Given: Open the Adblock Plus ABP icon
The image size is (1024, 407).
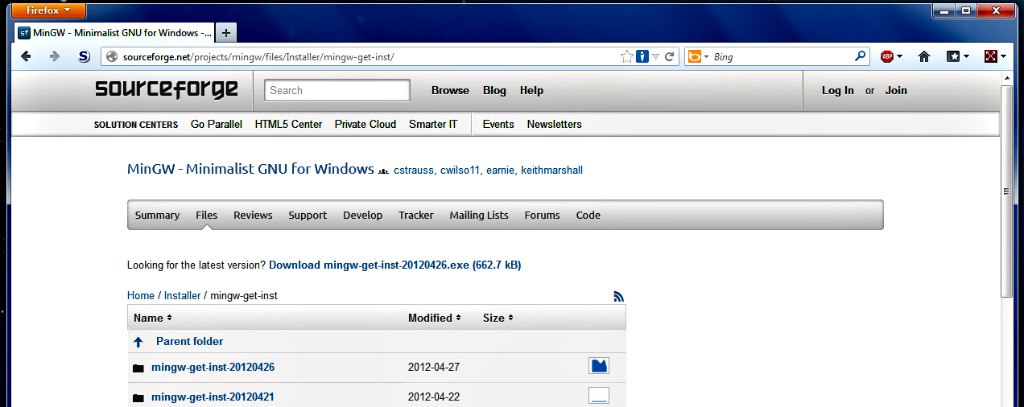Looking at the screenshot, I should coord(887,57).
